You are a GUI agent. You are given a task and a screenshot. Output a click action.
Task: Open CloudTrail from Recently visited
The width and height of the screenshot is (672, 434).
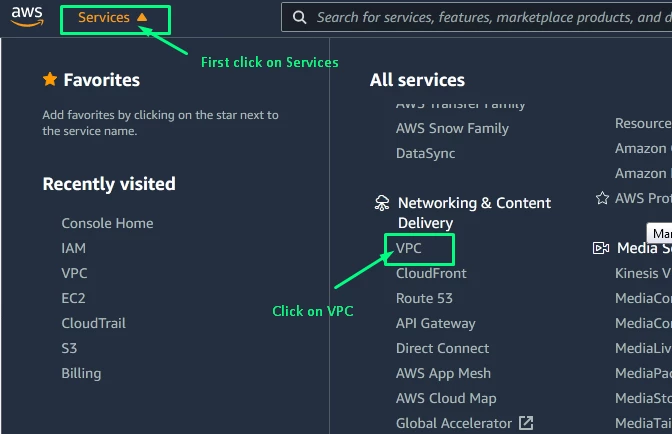pos(93,323)
